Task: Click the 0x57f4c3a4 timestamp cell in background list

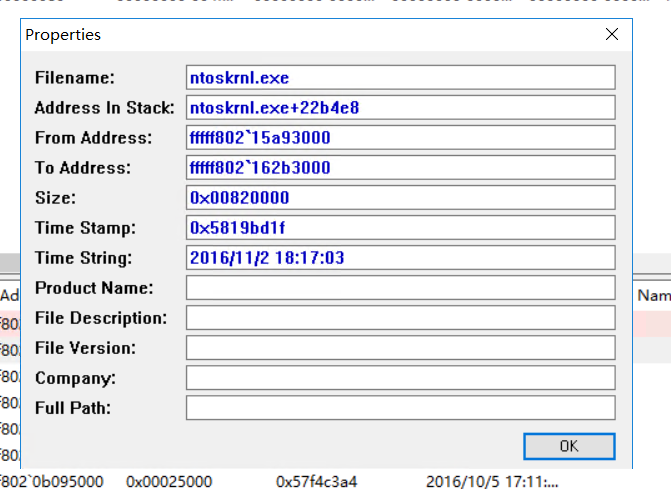Action: click(316, 481)
